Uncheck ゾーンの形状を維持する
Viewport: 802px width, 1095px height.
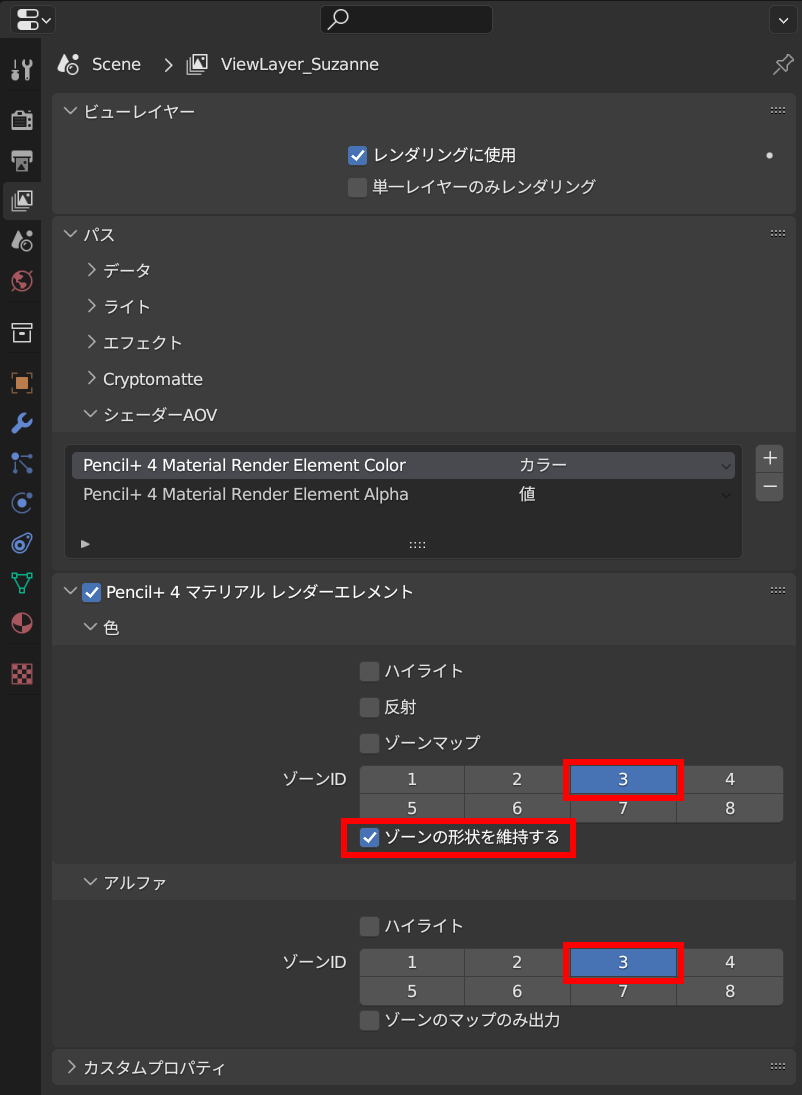tap(370, 838)
